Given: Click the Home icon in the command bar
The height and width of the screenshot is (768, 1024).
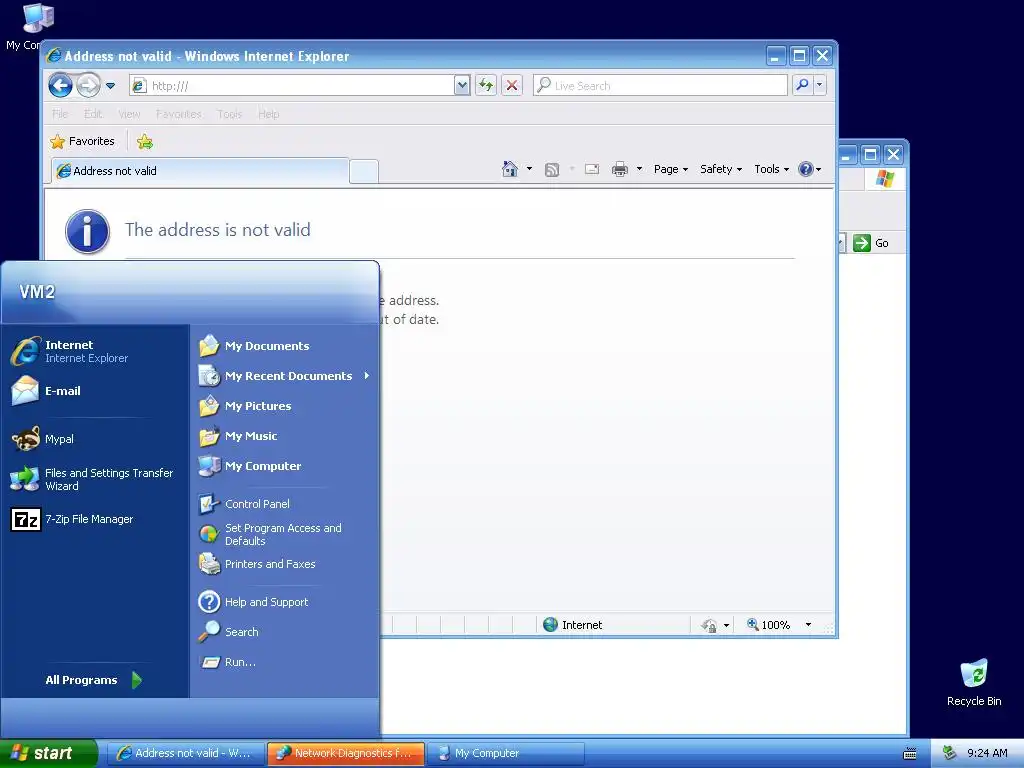Looking at the screenshot, I should point(510,169).
